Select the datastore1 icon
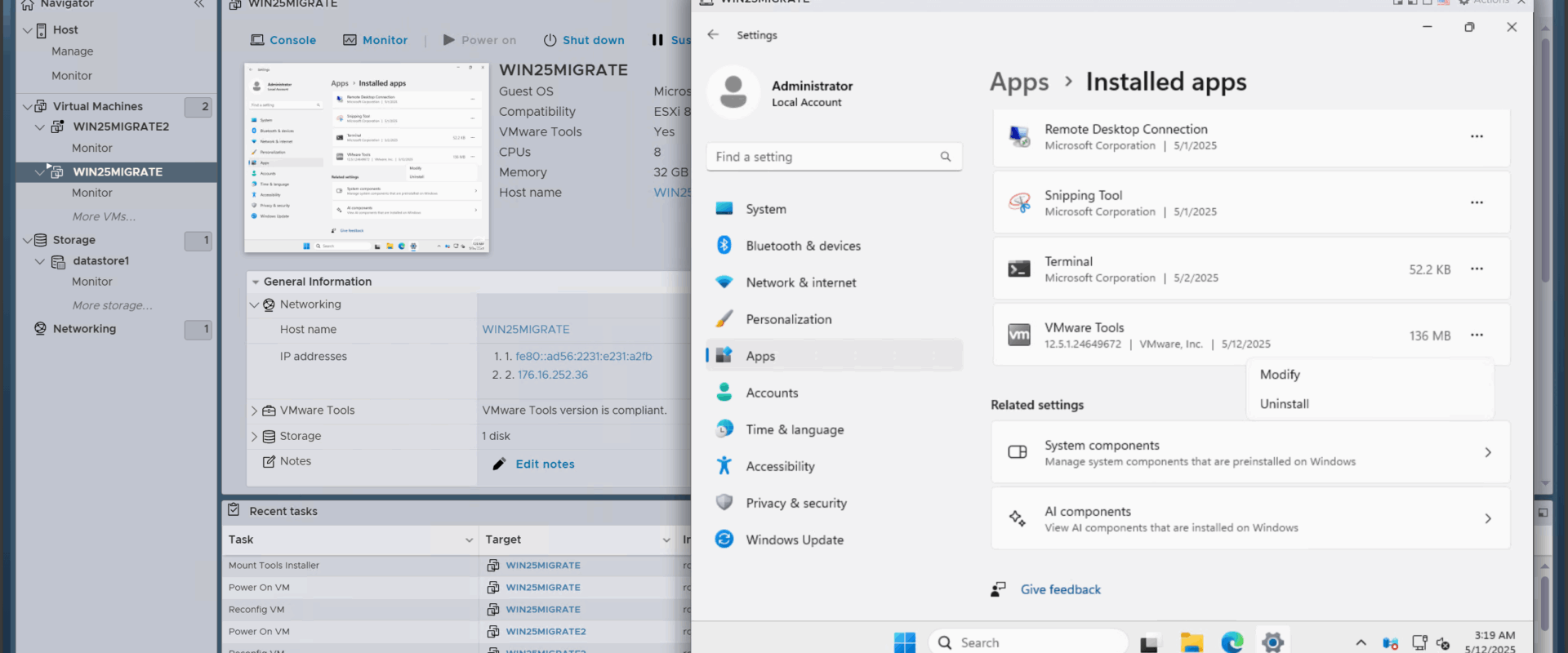The width and height of the screenshot is (1568, 653). (x=58, y=262)
